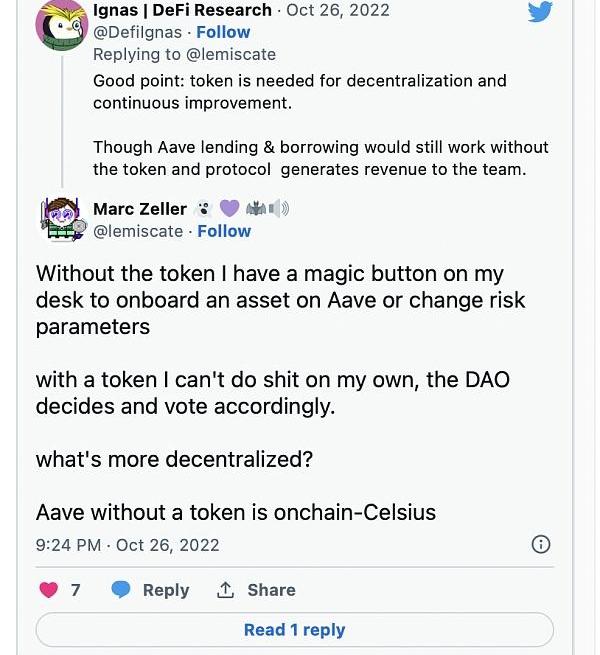600x655 pixels.
Task: Open the 9:24 PM · Oct 26, 2022 timestamp
Action: [x=127, y=545]
